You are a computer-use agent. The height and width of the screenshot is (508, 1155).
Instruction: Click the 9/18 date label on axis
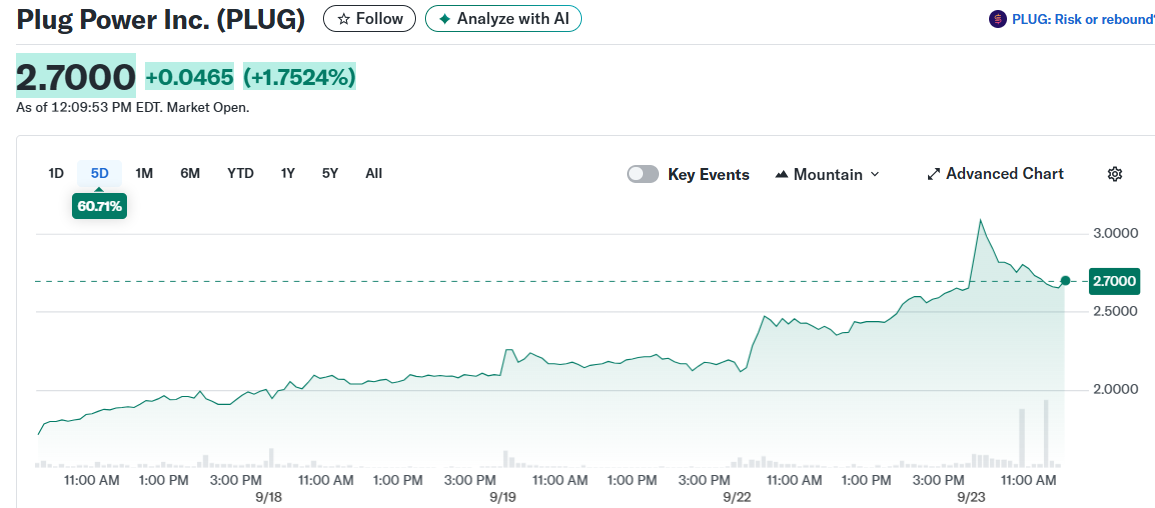click(x=268, y=497)
